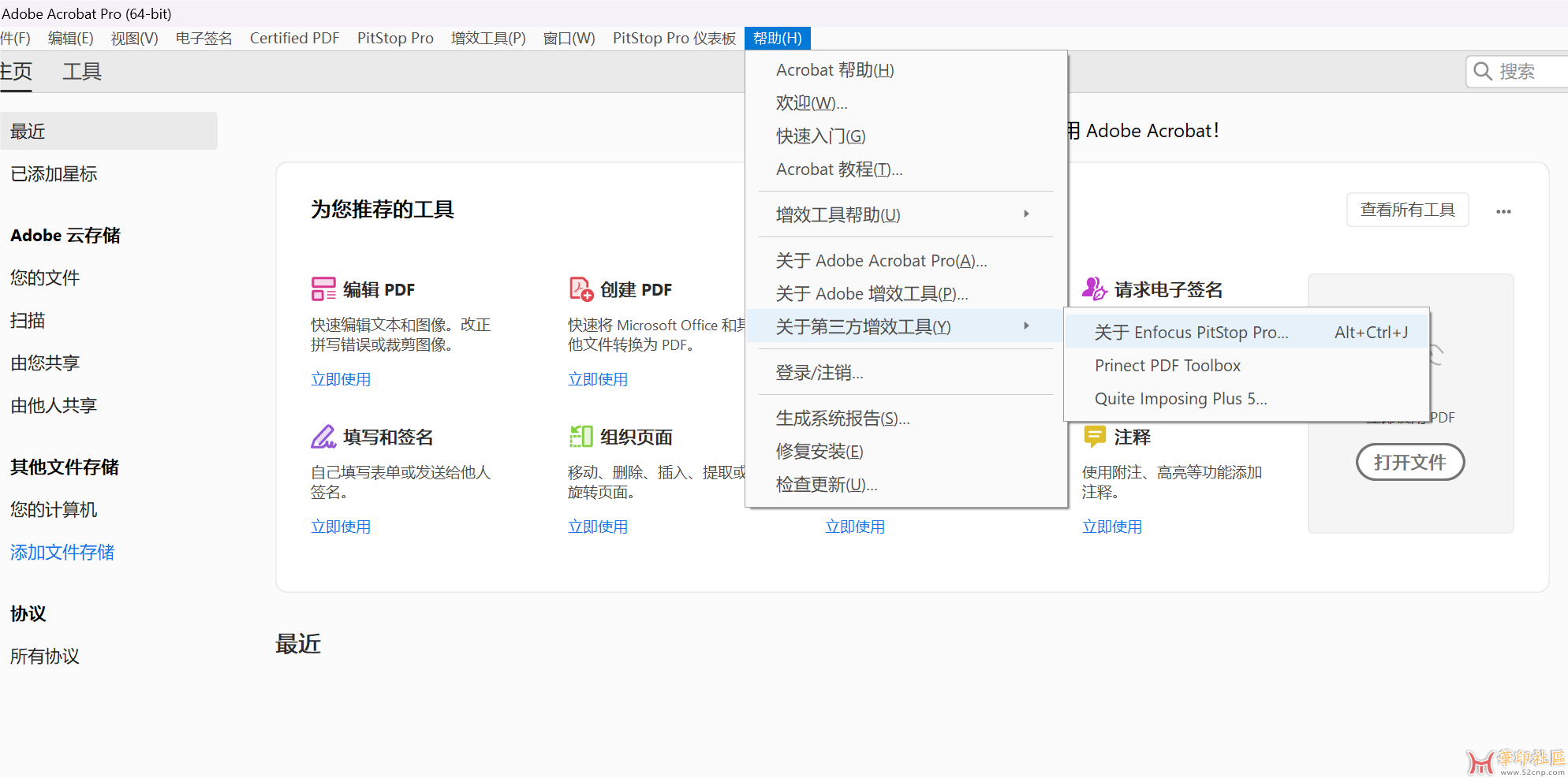This screenshot has height=778, width=1568.
Task: Click the 添加文件存储 link
Action: point(62,553)
